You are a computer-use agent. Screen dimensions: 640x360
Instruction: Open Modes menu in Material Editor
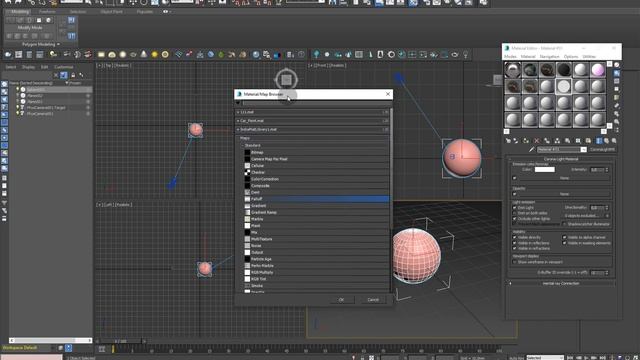pos(510,57)
